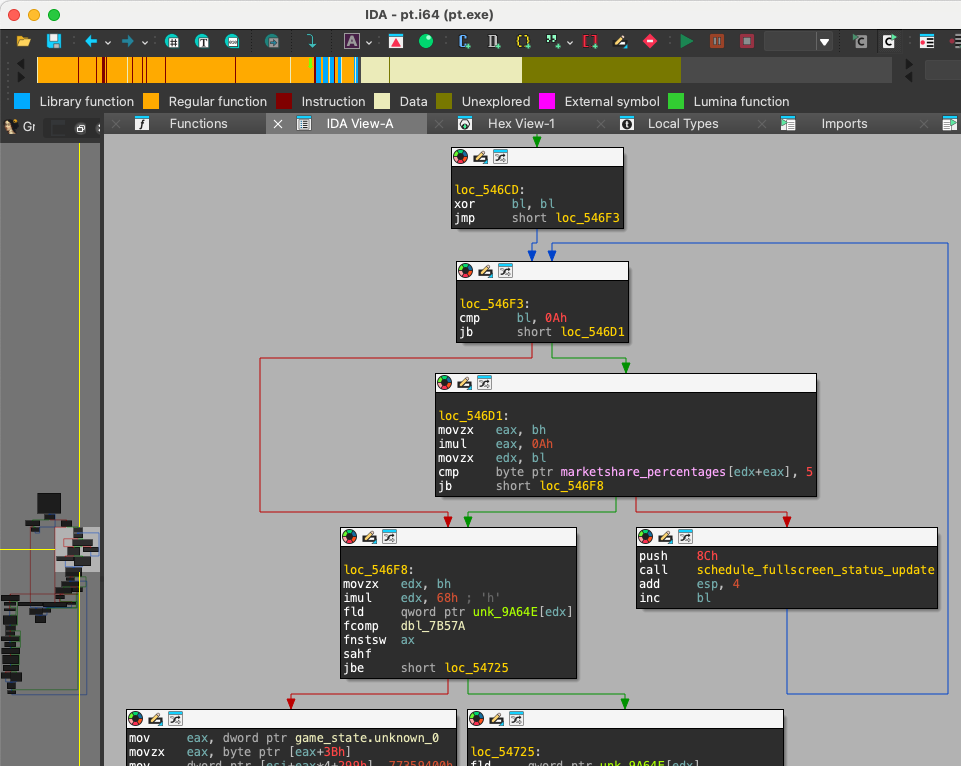Click the grey 'C' pseudocode icon

click(860, 41)
